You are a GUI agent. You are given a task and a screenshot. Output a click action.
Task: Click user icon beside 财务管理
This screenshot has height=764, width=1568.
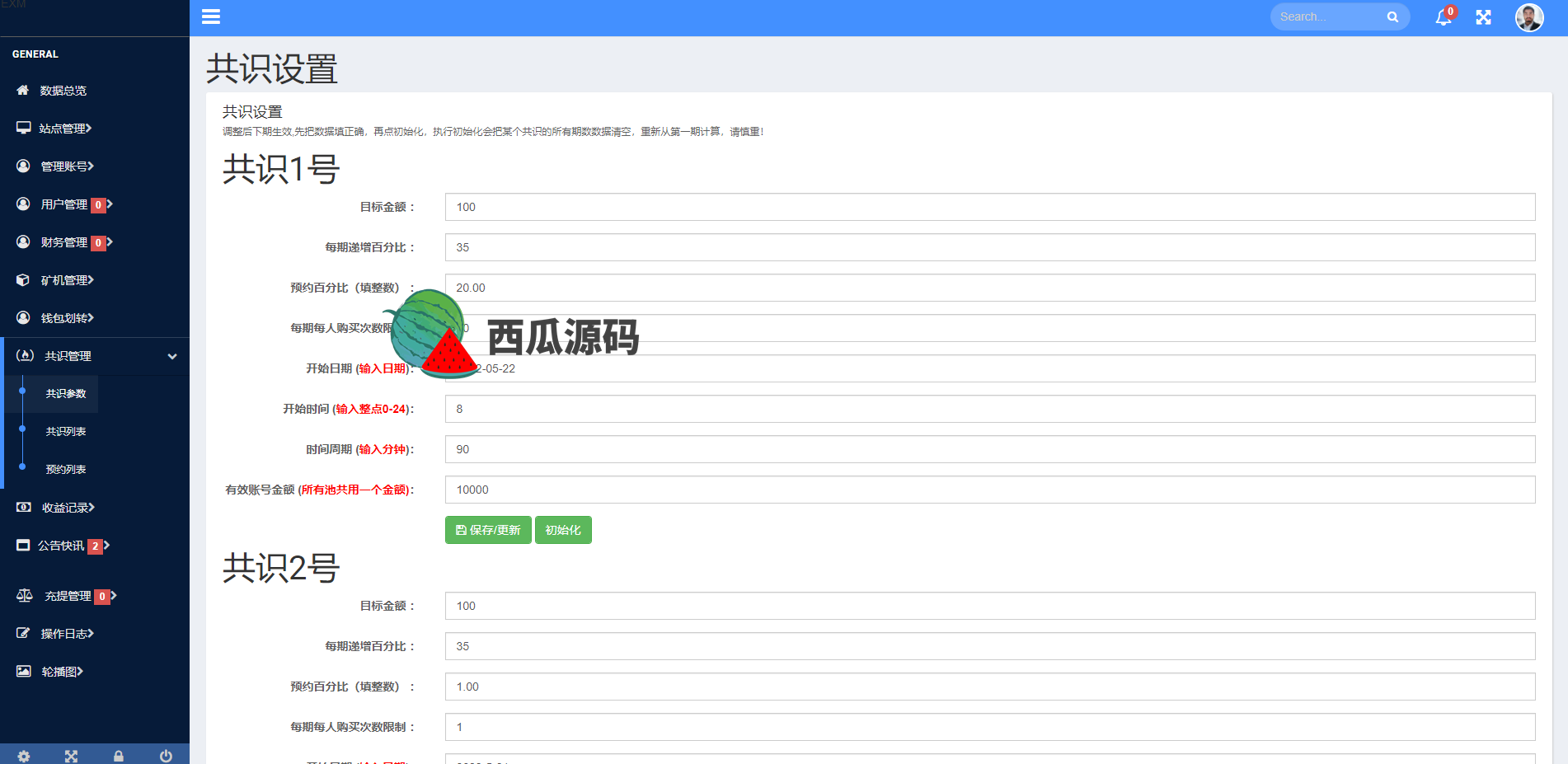23,241
